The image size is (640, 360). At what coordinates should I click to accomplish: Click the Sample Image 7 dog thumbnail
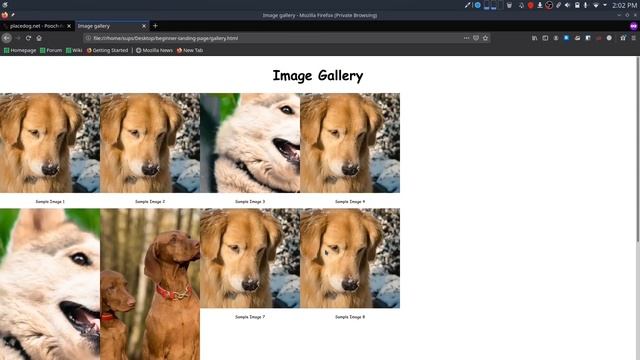(x=250, y=258)
